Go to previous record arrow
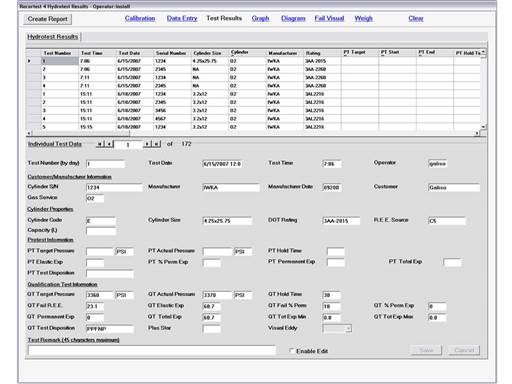Screen dimensions: 512x384 [x=109, y=144]
